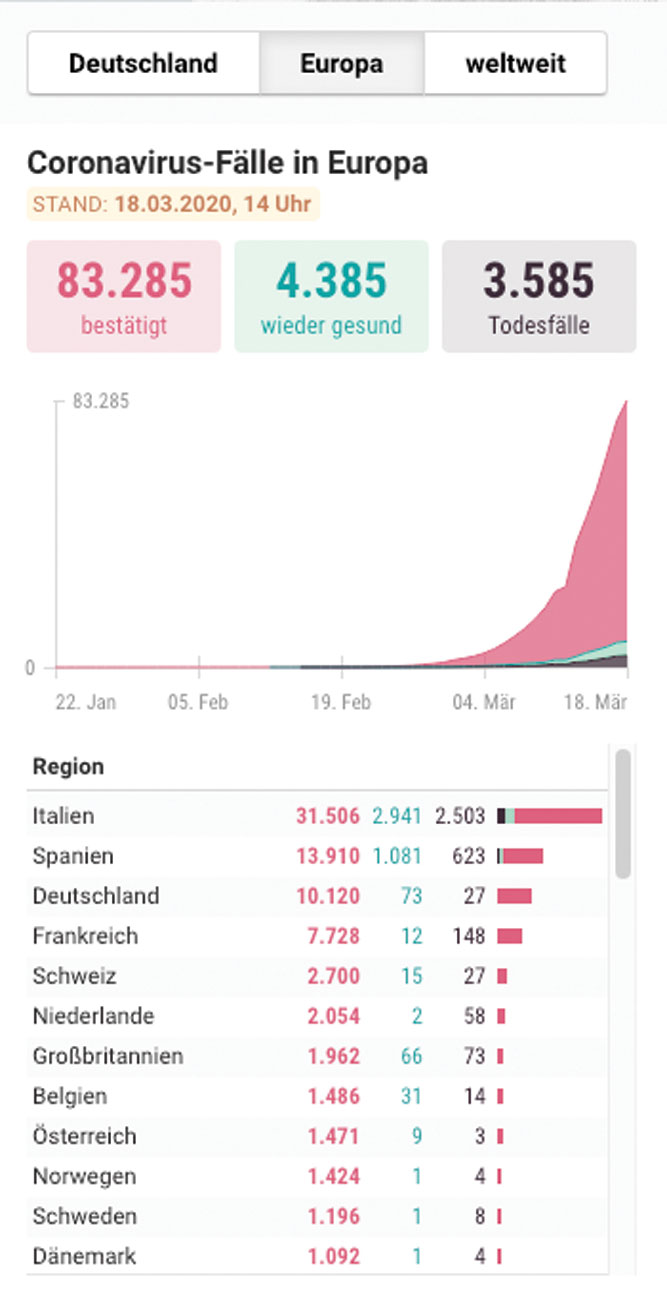Click the 83.285 bestätigt card
This screenshot has height=1304, width=667.
point(123,296)
